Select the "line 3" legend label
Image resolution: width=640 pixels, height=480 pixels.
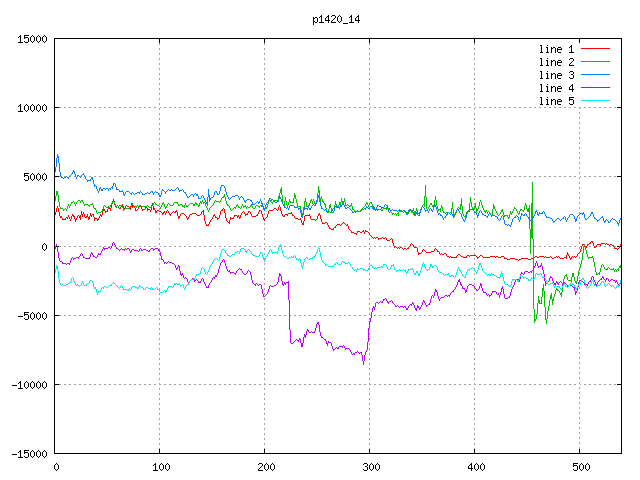click(x=556, y=75)
